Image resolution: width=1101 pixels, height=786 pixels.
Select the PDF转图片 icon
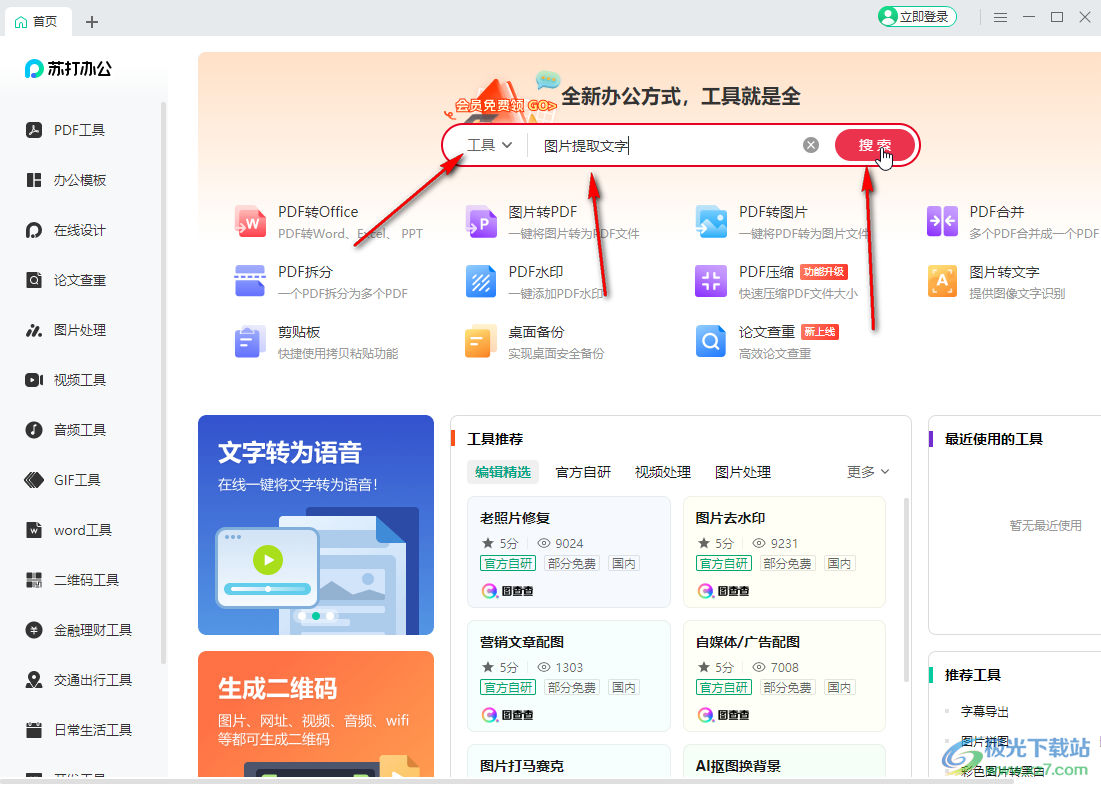click(x=711, y=221)
